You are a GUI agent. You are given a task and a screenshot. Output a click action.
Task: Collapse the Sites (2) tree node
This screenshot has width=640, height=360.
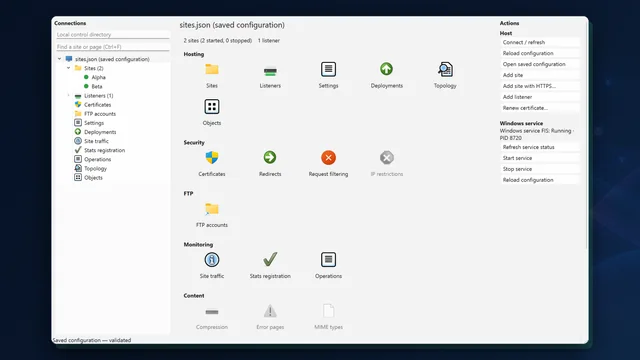(x=69, y=68)
